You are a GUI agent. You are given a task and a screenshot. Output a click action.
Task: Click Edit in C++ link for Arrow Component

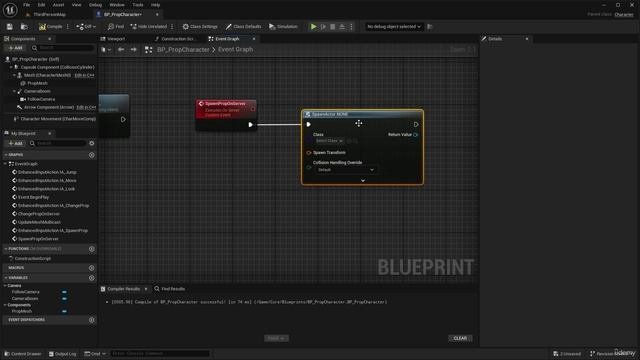pos(86,107)
